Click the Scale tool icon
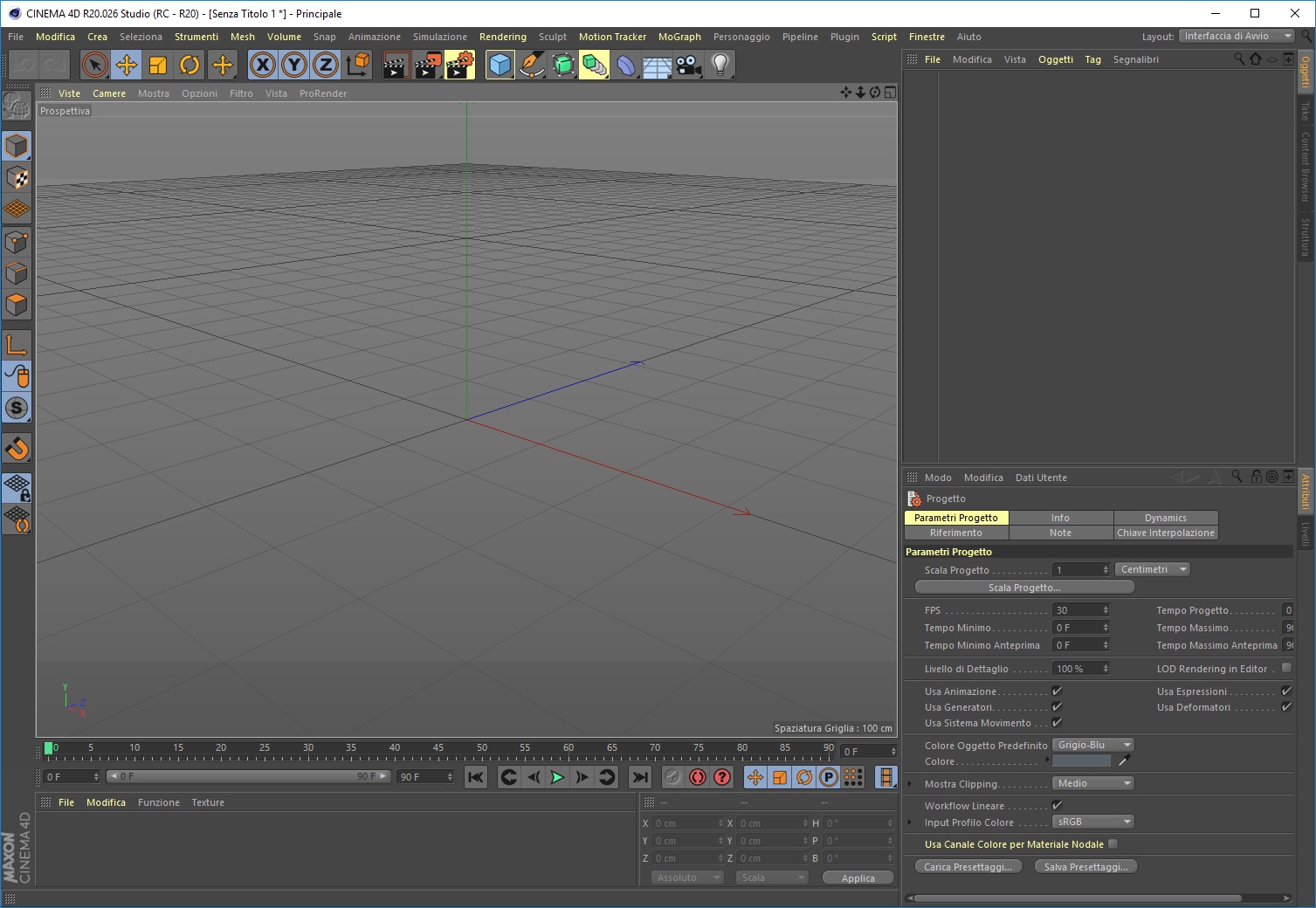The image size is (1316, 908). pos(158,65)
